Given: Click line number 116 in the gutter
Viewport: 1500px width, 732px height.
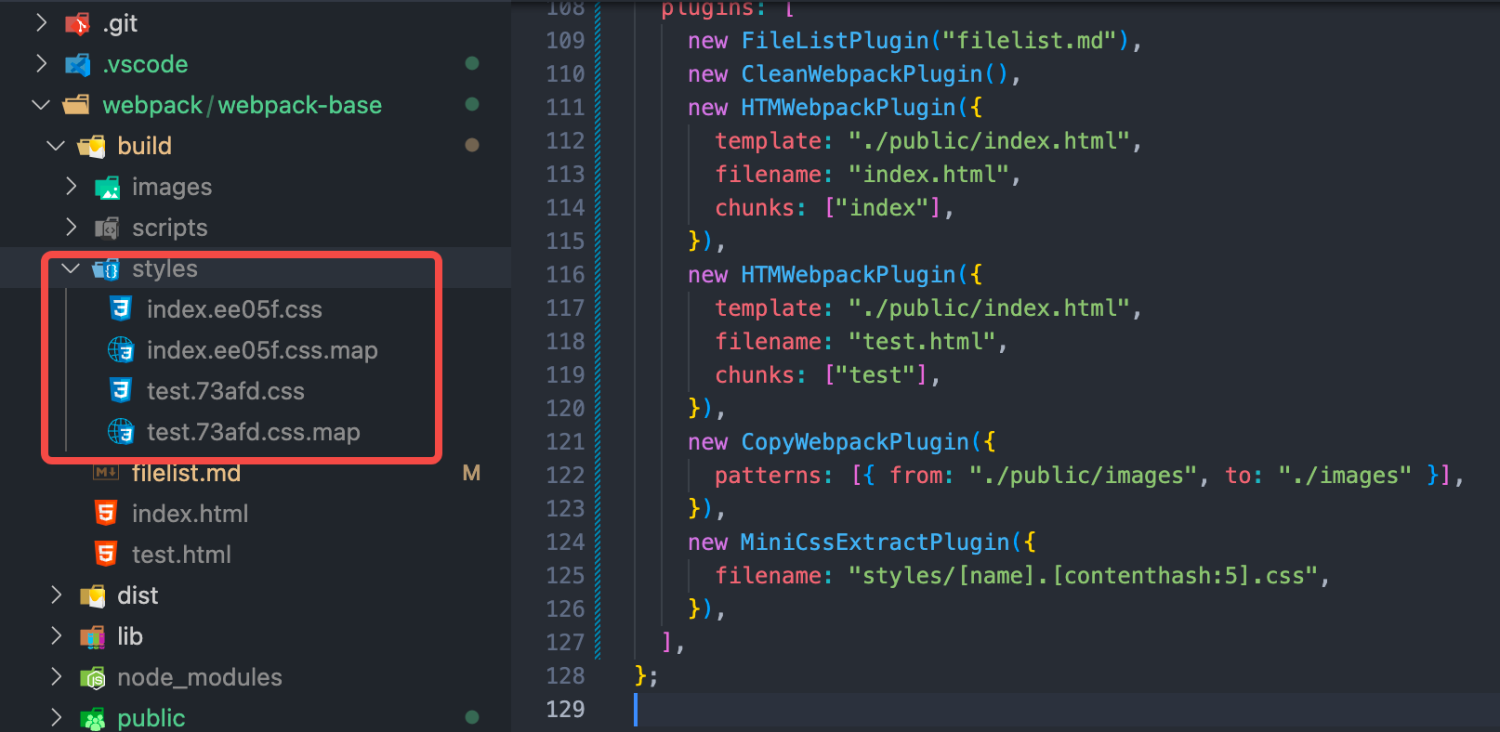Looking at the screenshot, I should click(x=566, y=274).
